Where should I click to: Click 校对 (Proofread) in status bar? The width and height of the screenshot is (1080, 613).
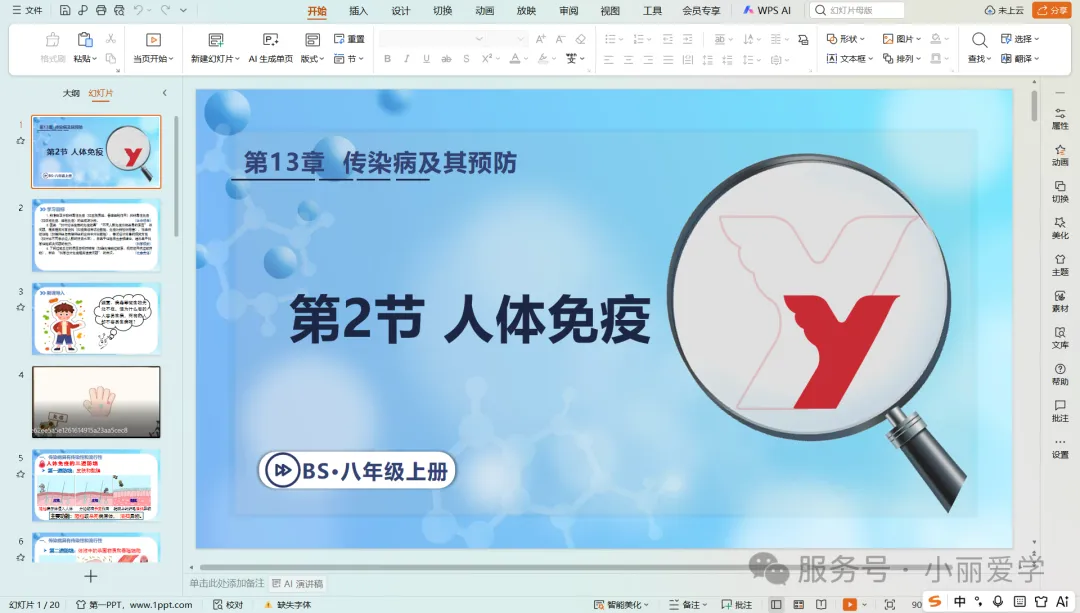pos(228,604)
